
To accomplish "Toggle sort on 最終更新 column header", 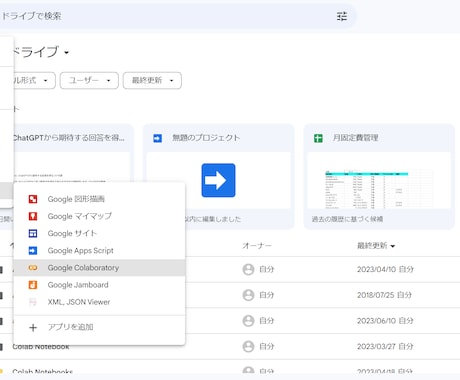I will coord(376,246).
